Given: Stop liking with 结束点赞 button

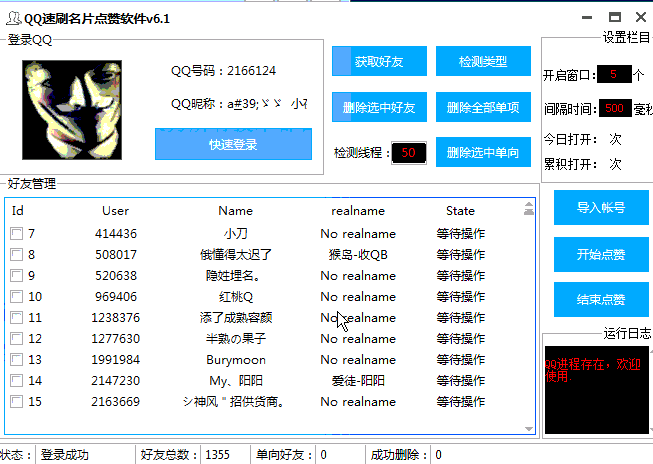Looking at the screenshot, I should point(601,299).
